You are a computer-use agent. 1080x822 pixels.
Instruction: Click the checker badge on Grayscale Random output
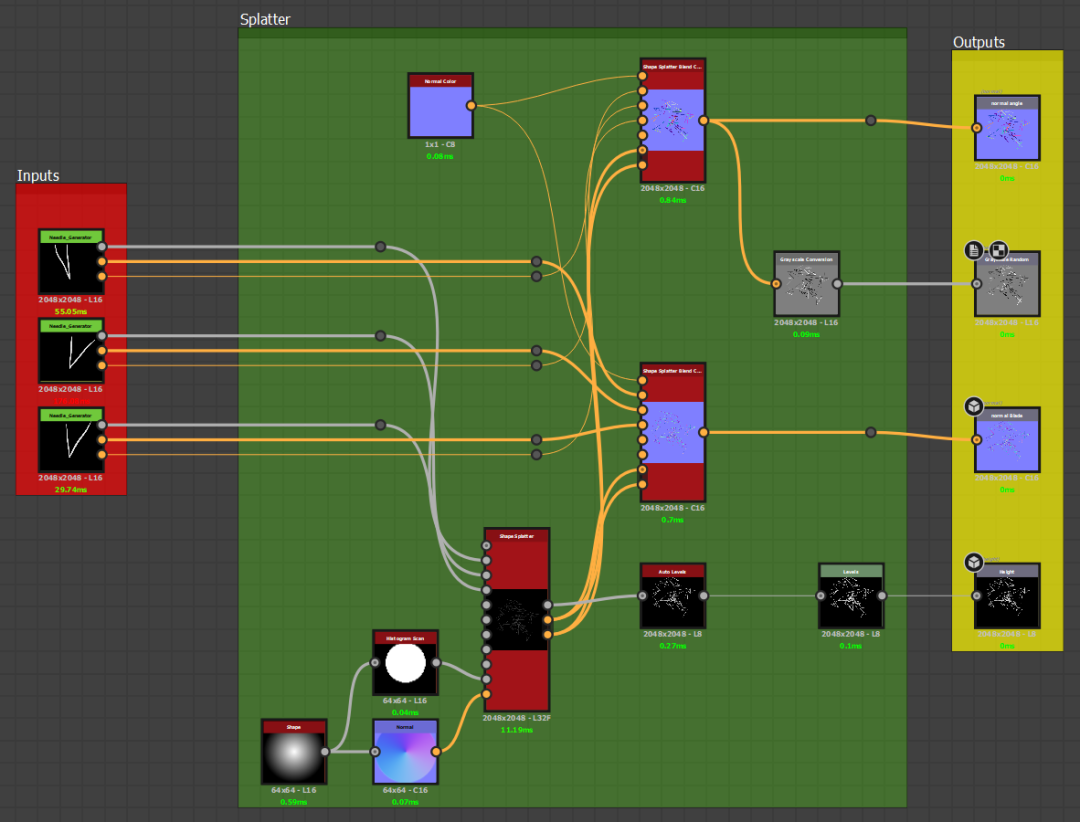tap(998, 250)
